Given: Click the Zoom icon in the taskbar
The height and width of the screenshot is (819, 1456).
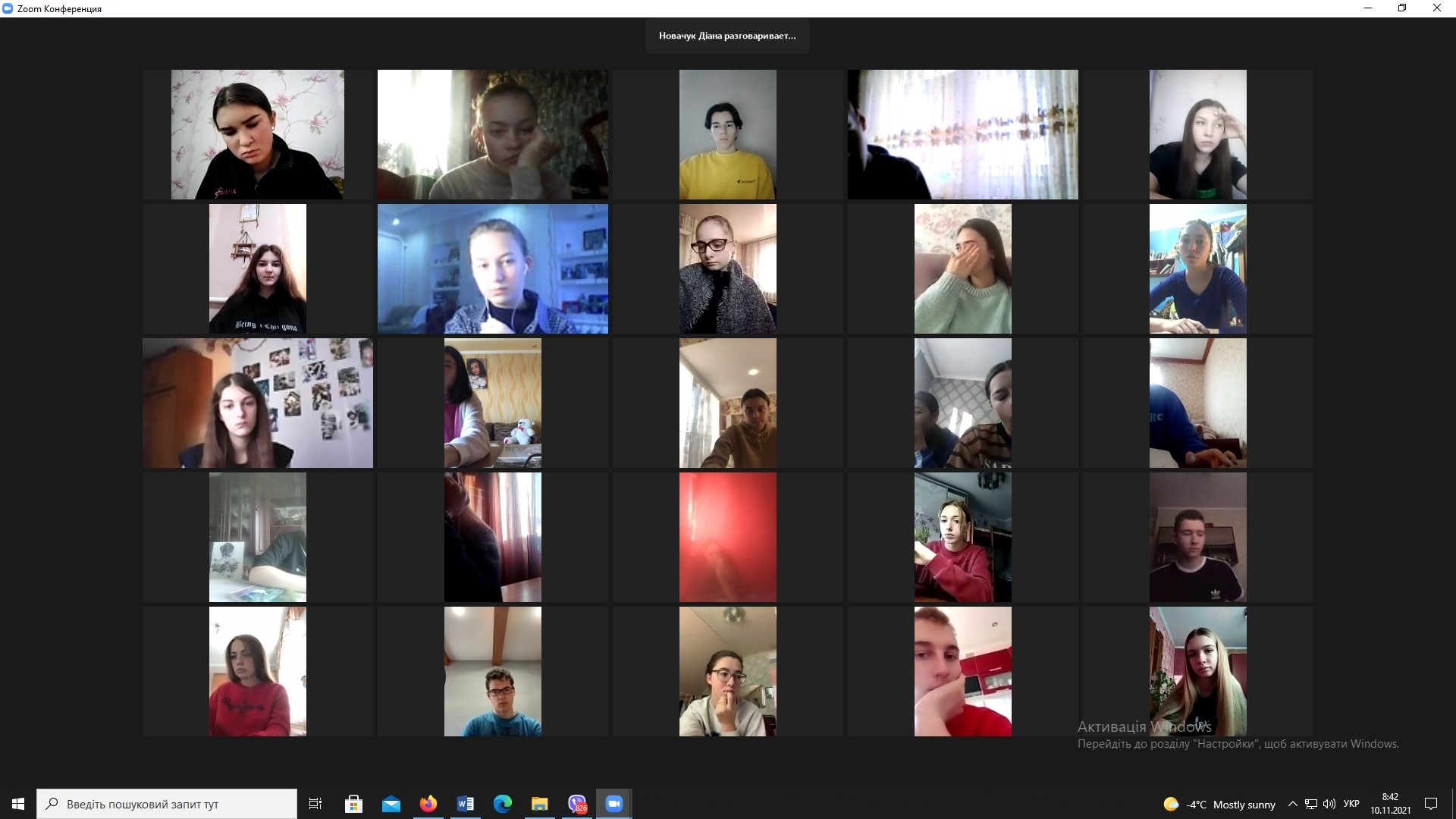Looking at the screenshot, I should [613, 804].
